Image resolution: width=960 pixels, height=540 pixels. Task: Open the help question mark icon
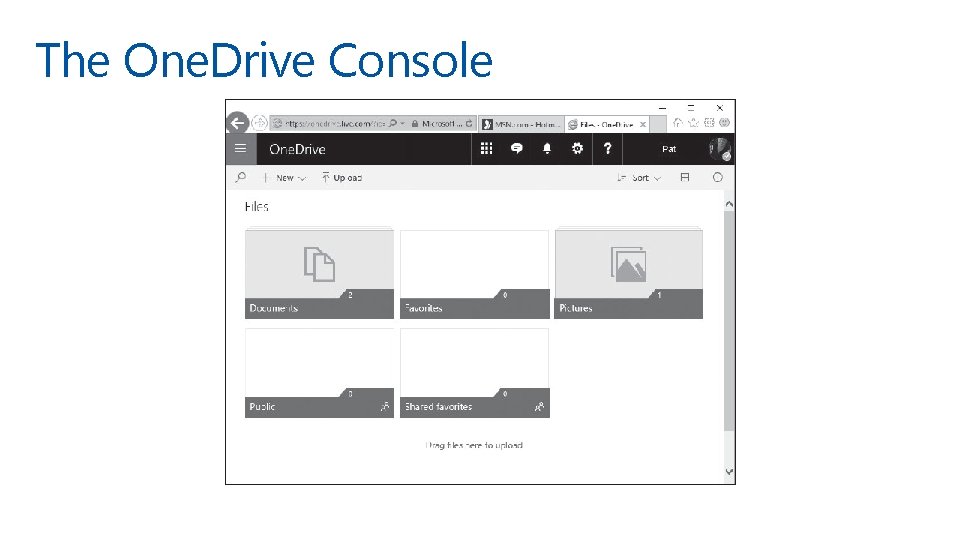coord(607,149)
